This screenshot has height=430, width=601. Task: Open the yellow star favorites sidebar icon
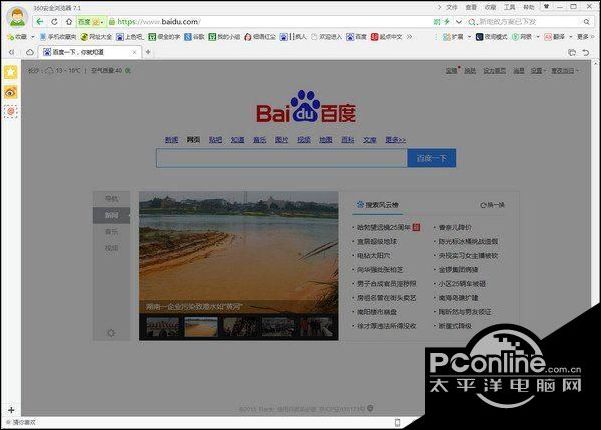click(11, 72)
